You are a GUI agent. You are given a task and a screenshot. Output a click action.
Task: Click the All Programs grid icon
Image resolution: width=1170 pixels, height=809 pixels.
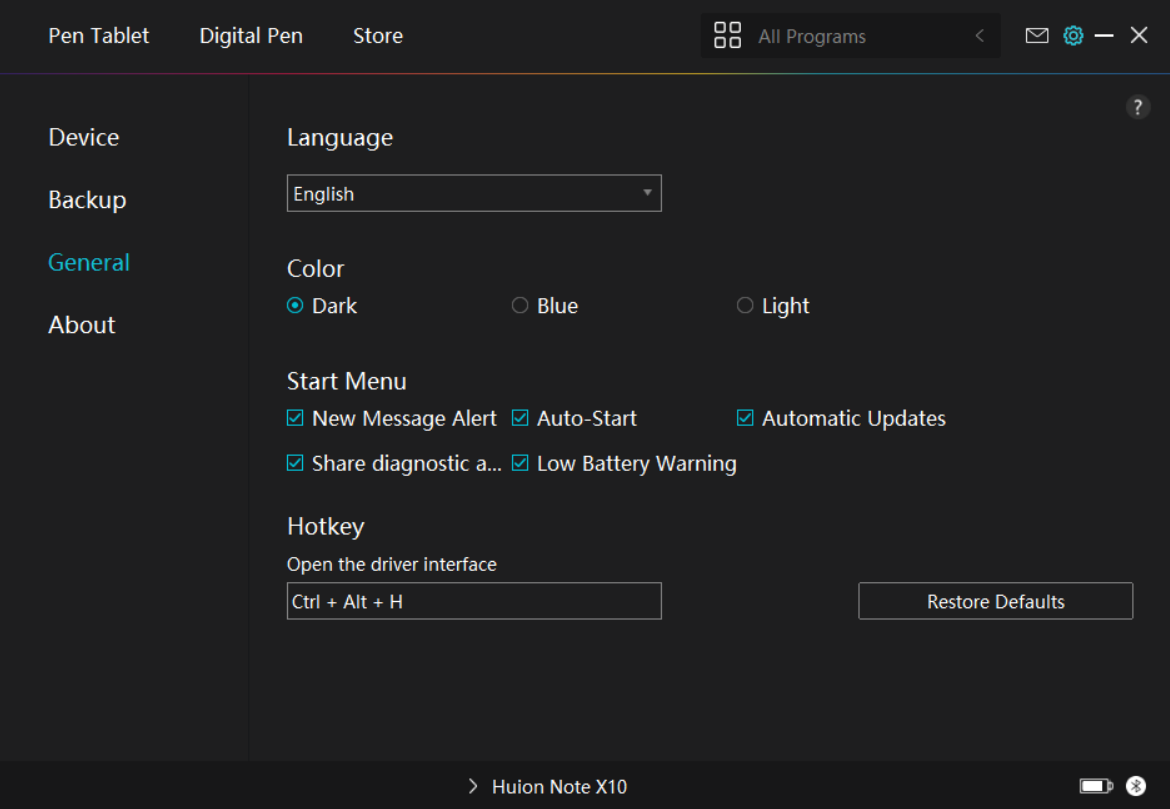point(727,36)
